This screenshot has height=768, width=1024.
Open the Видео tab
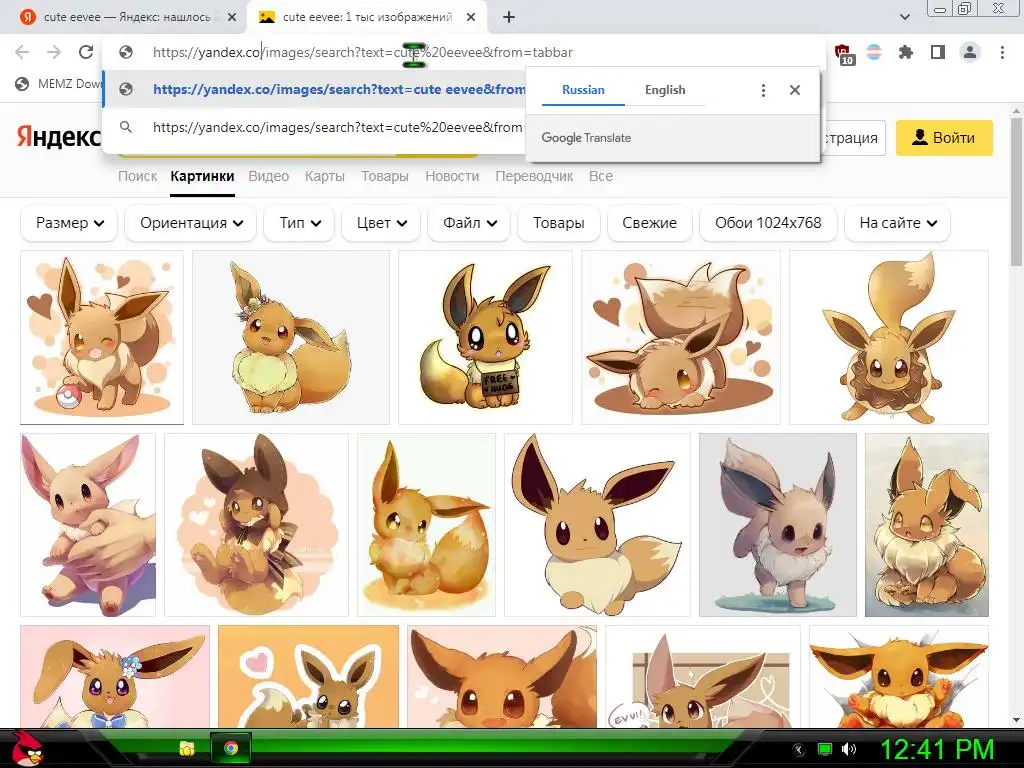coord(268,176)
